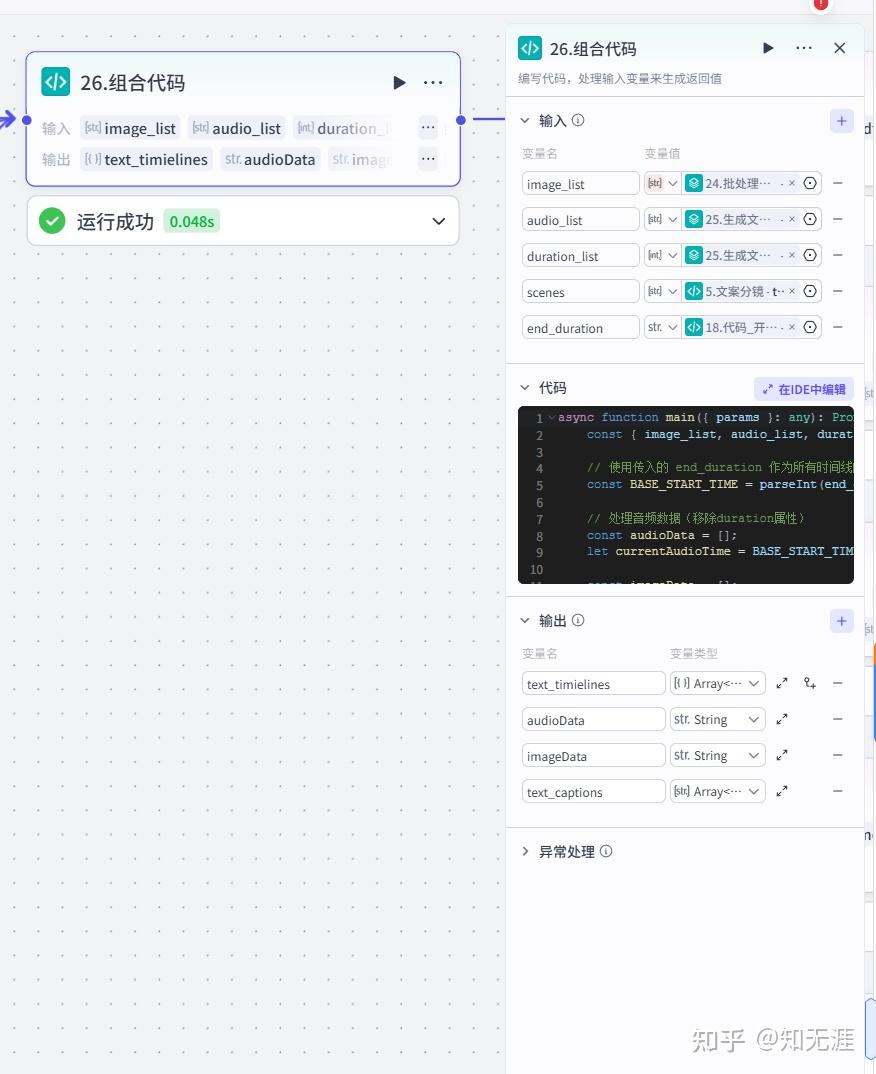The image size is (876, 1074).
Task: Open type dropdown for end_duration input
Action: click(x=662, y=327)
